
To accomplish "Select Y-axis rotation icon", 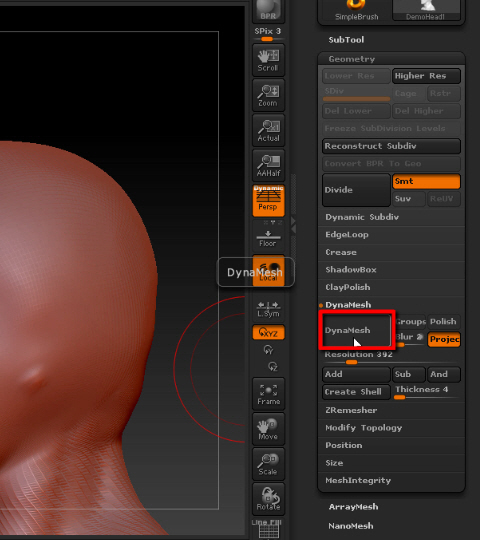I will pyautogui.click(x=268, y=350).
